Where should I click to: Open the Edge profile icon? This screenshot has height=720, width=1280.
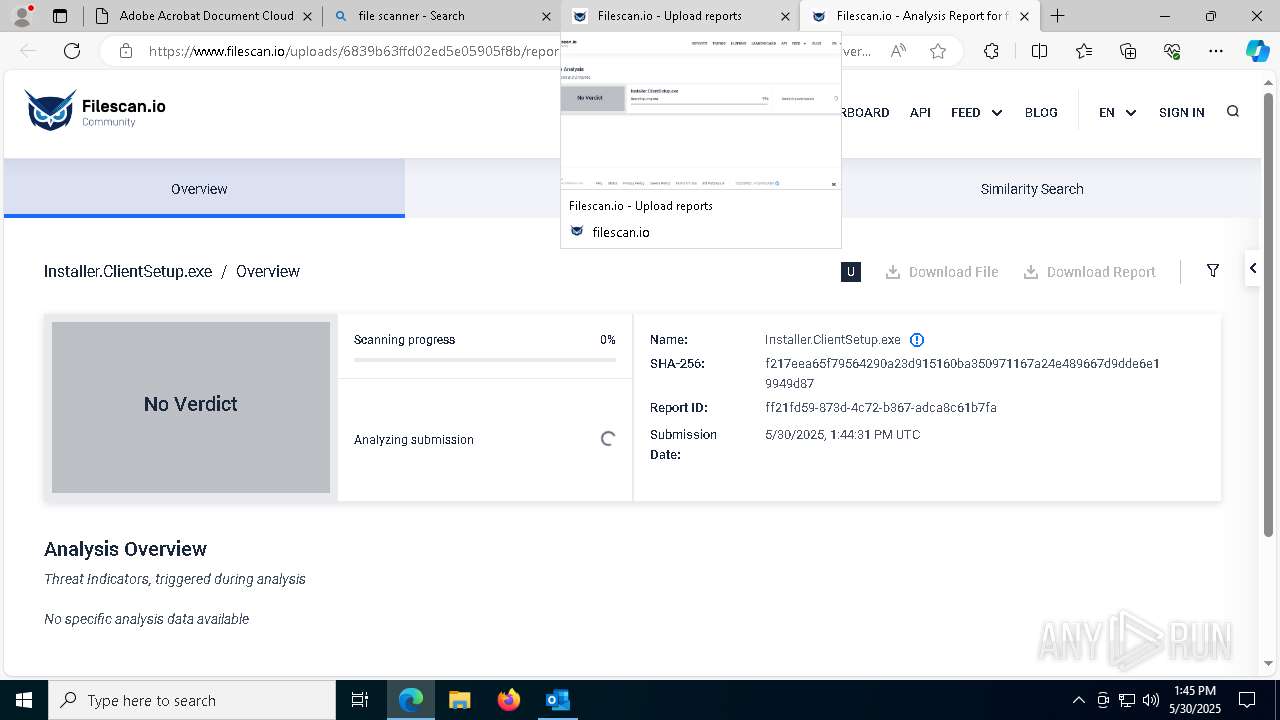(22, 16)
